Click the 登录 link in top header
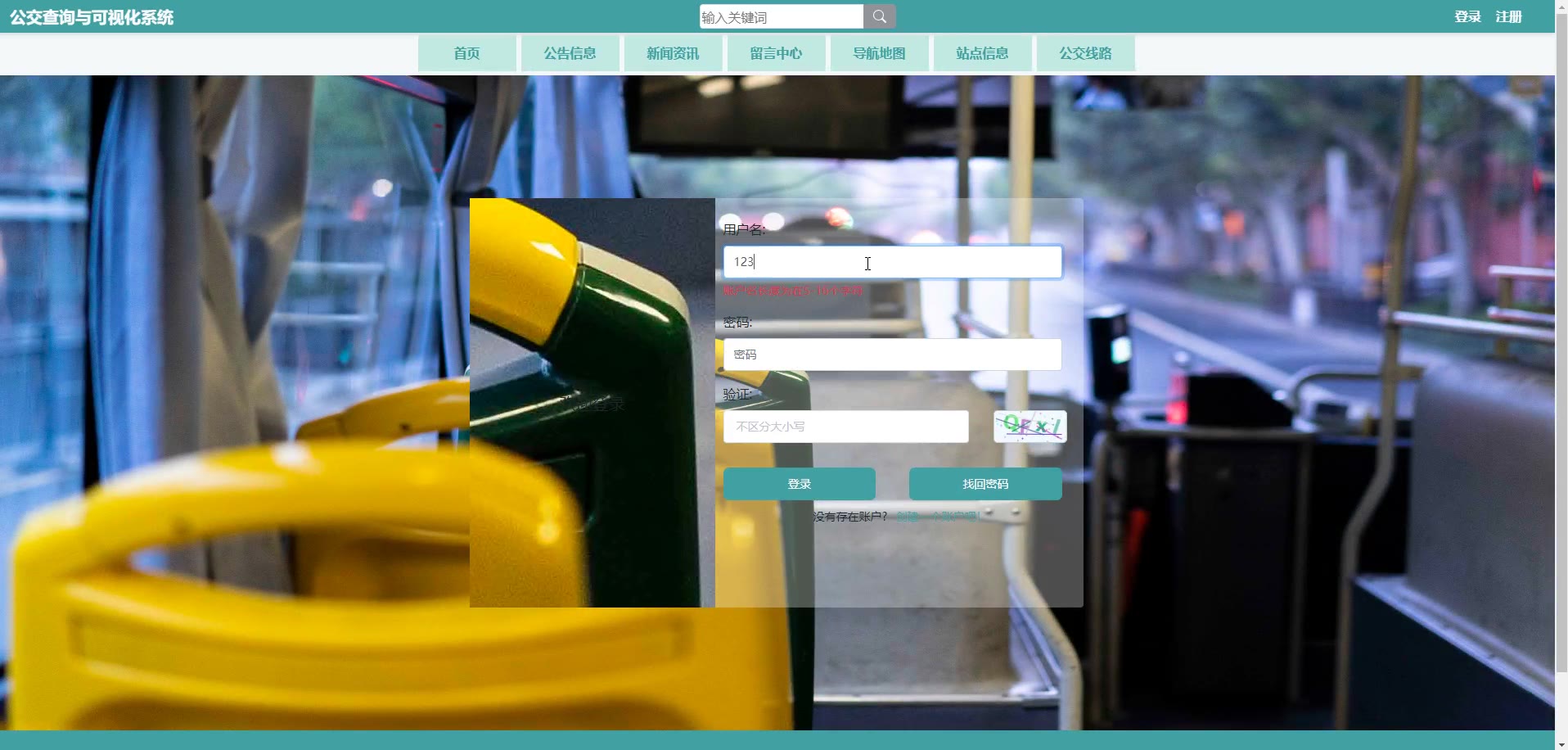Image resolution: width=1568 pixels, height=750 pixels. click(x=1467, y=16)
